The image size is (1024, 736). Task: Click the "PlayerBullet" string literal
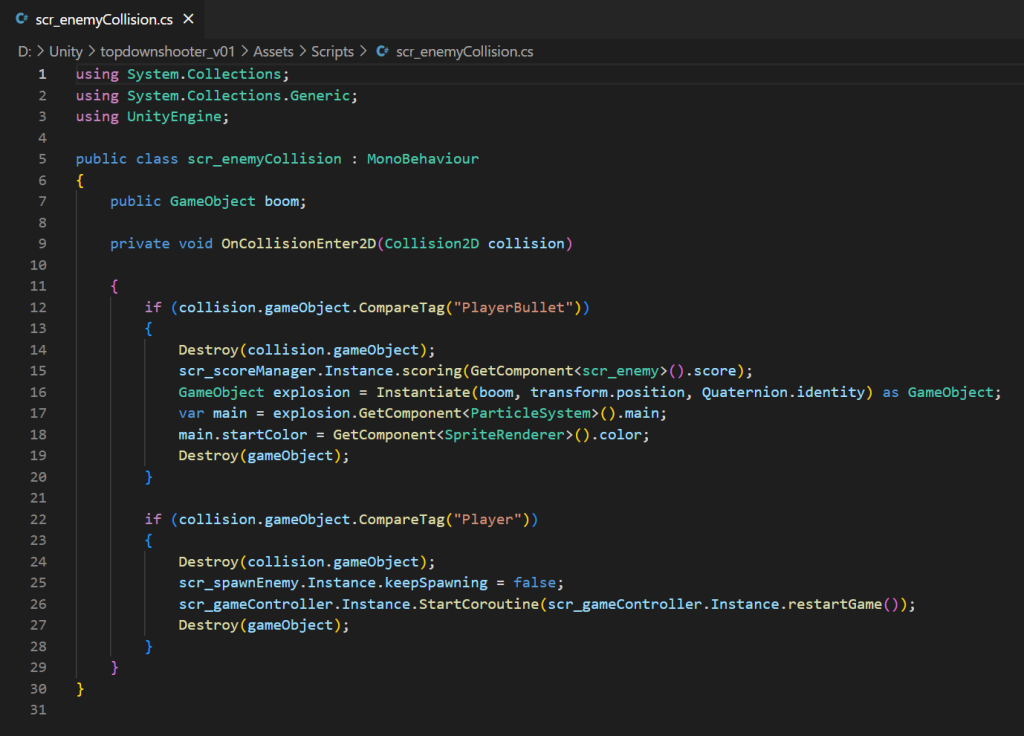pyautogui.click(x=514, y=307)
